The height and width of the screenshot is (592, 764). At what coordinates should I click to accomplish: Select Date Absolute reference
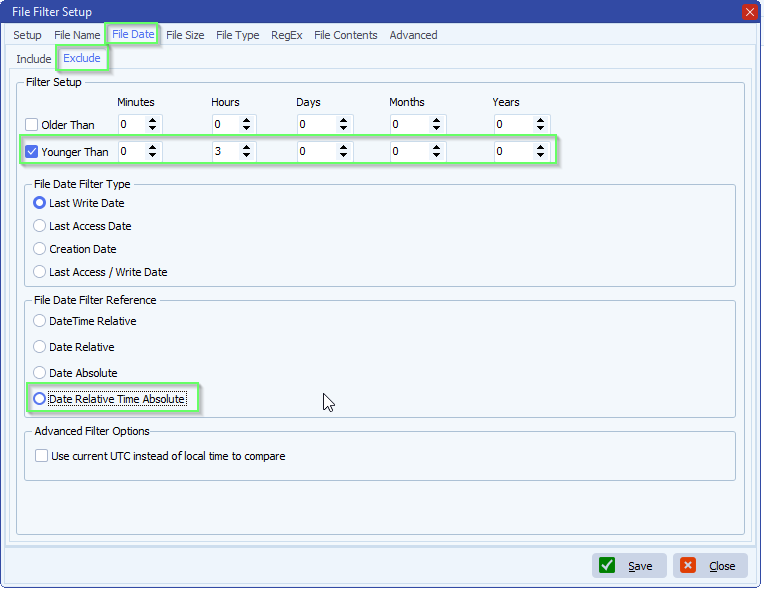(x=39, y=373)
